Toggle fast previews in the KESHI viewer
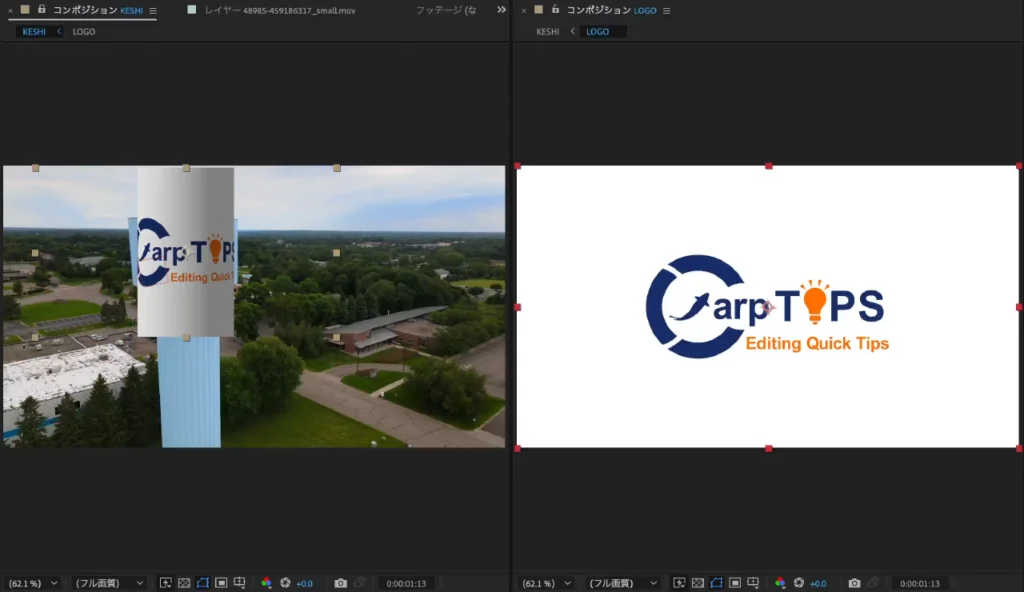This screenshot has width=1024, height=592. tap(166, 583)
